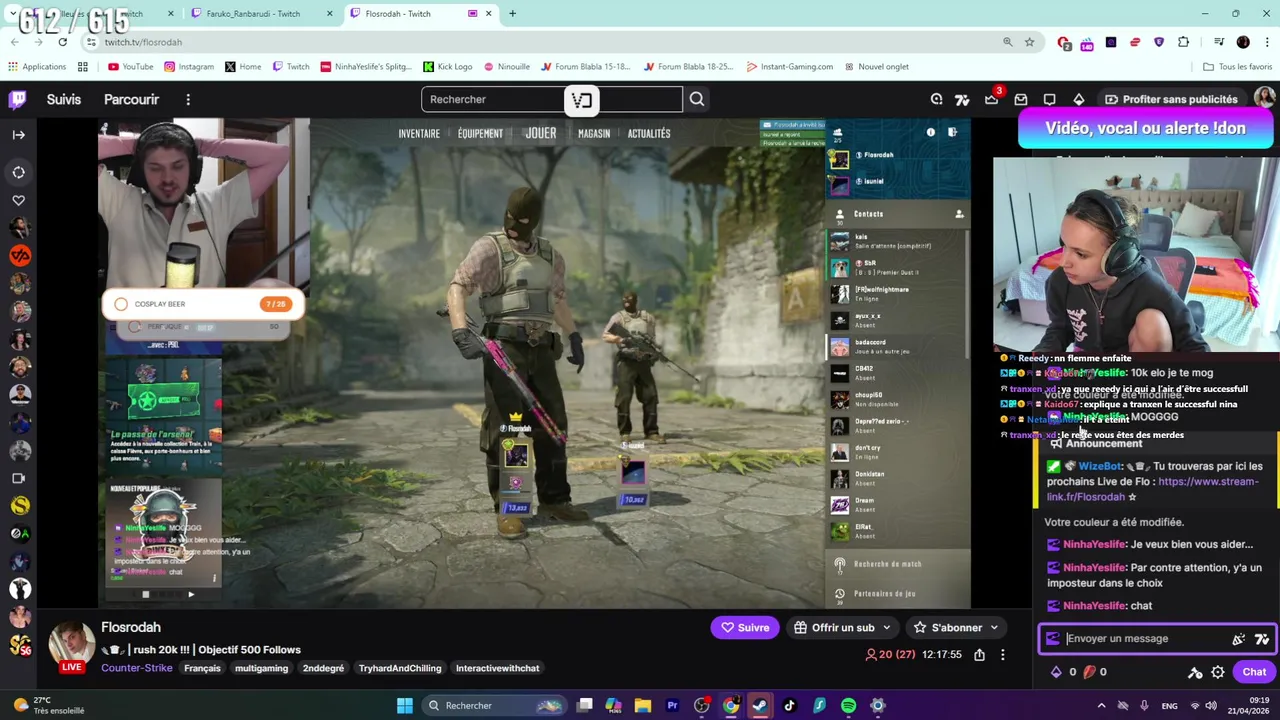
Task: Open Steam from the taskbar
Action: (760, 705)
